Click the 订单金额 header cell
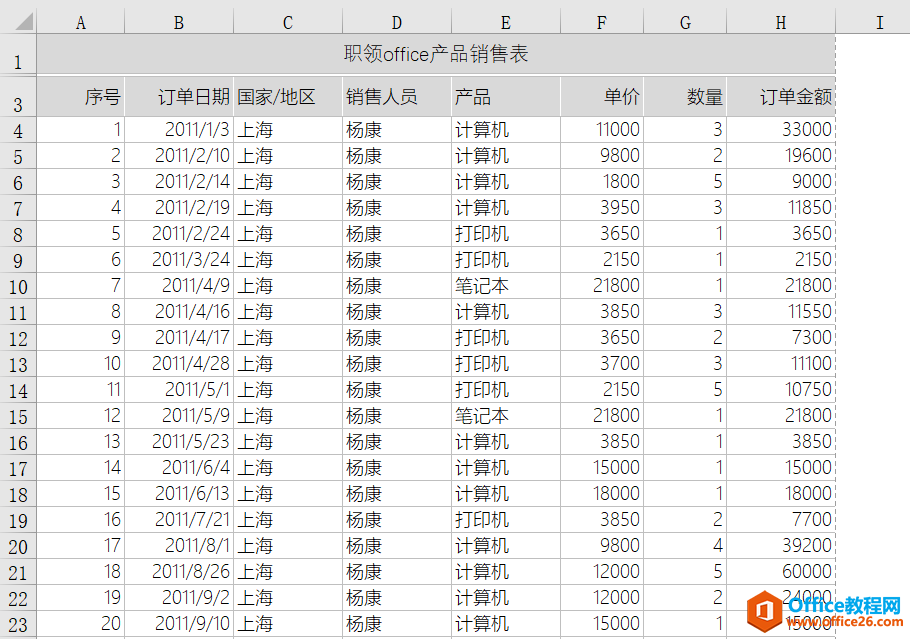 point(781,97)
